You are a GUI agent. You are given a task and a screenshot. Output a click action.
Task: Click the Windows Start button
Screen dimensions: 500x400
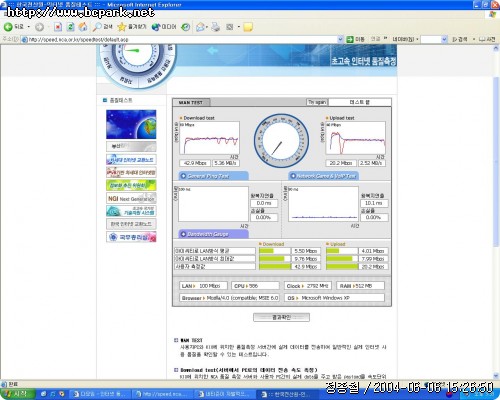coord(18,394)
